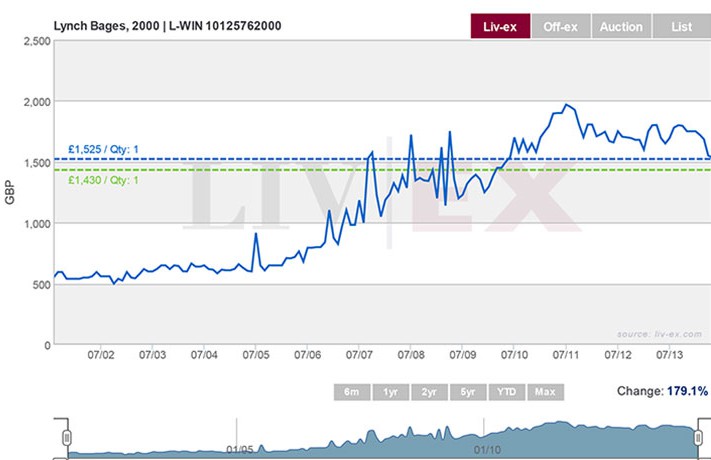Click the 07/02 x-axis date label
This screenshot has width=711, height=460.
(x=101, y=355)
